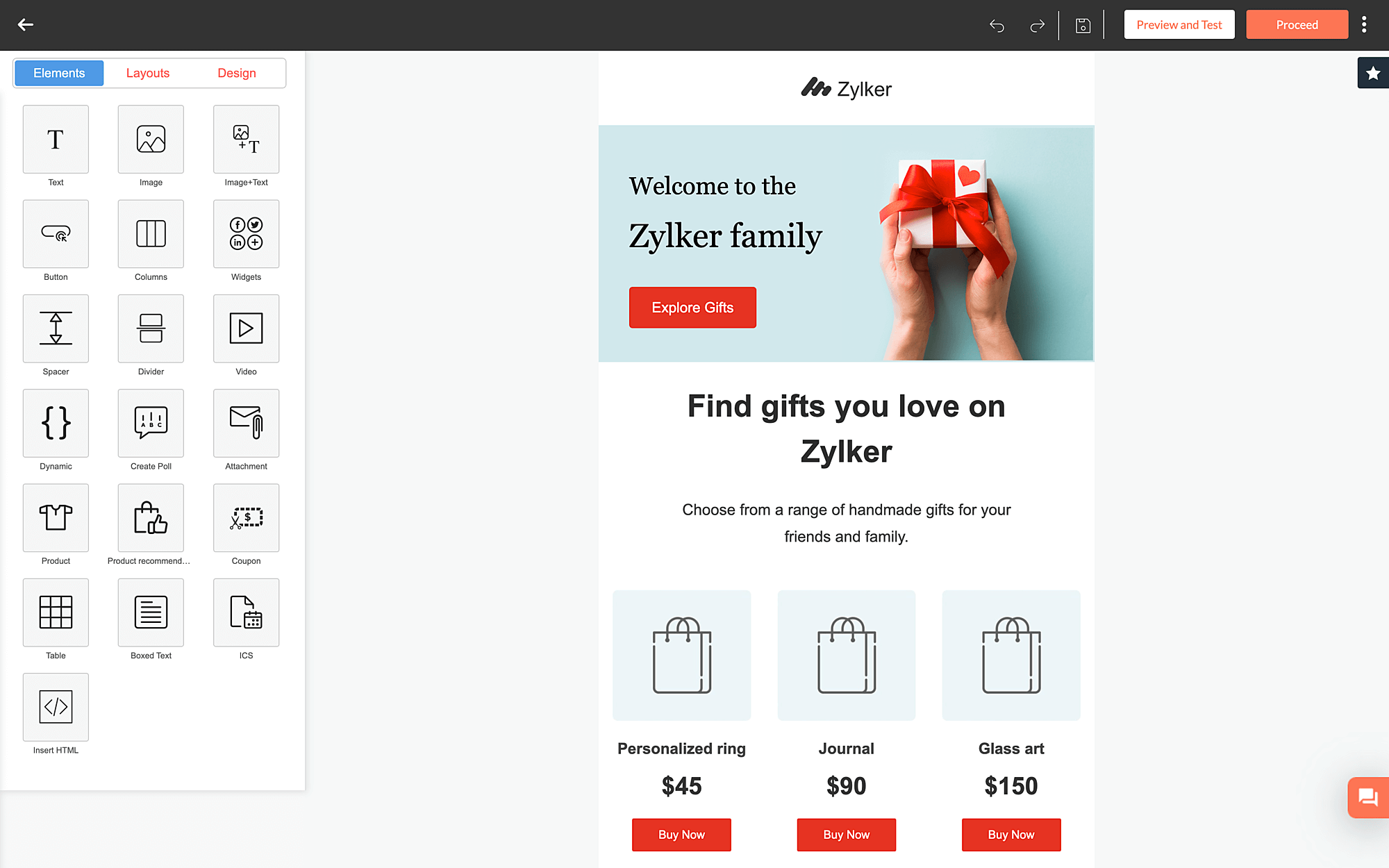Toggle the Elements tab active state

click(59, 73)
